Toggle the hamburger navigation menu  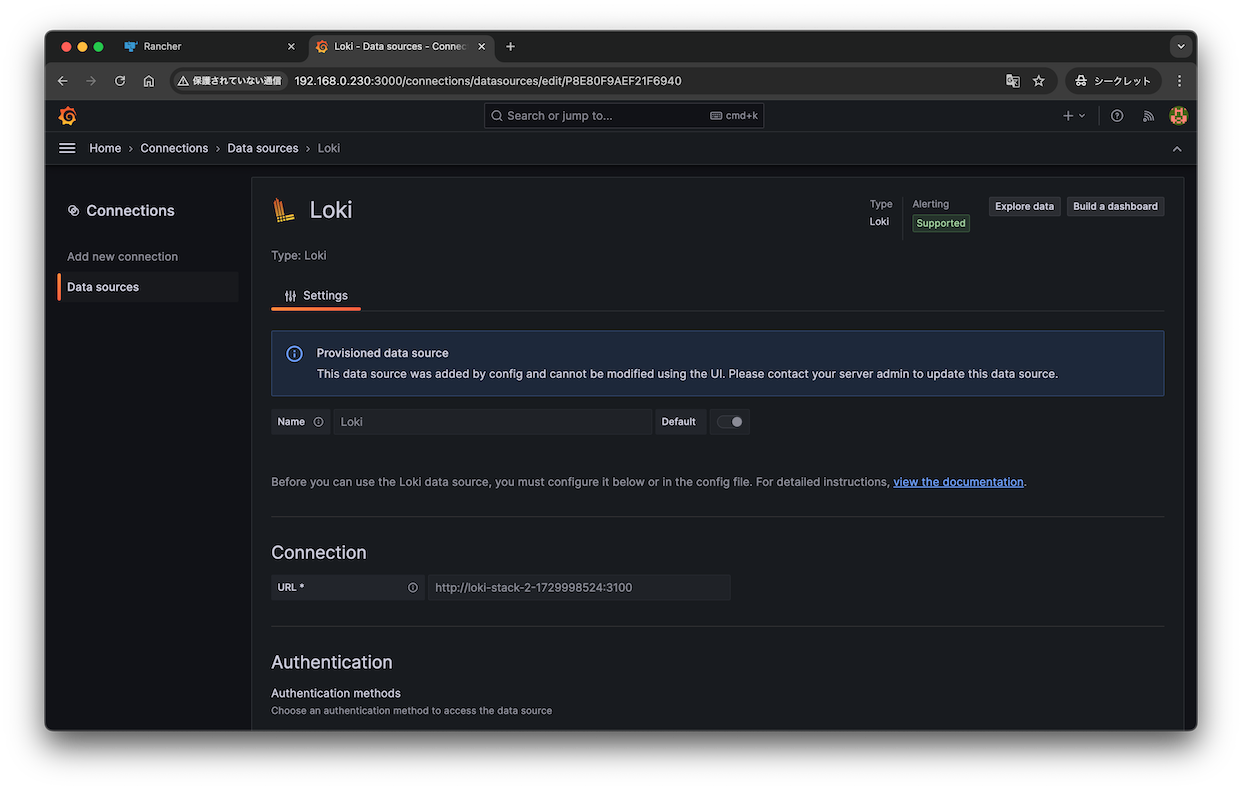pos(67,148)
